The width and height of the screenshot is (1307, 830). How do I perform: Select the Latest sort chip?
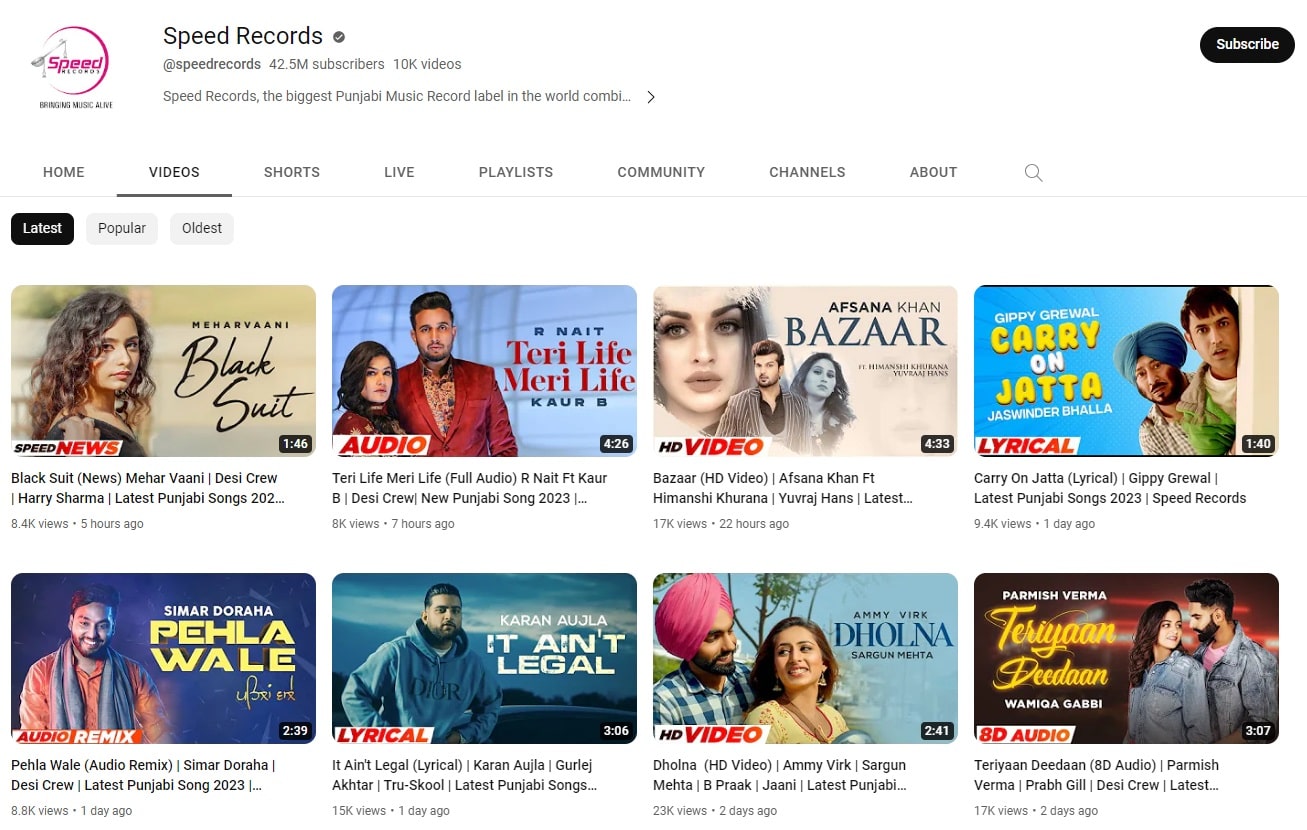(42, 228)
